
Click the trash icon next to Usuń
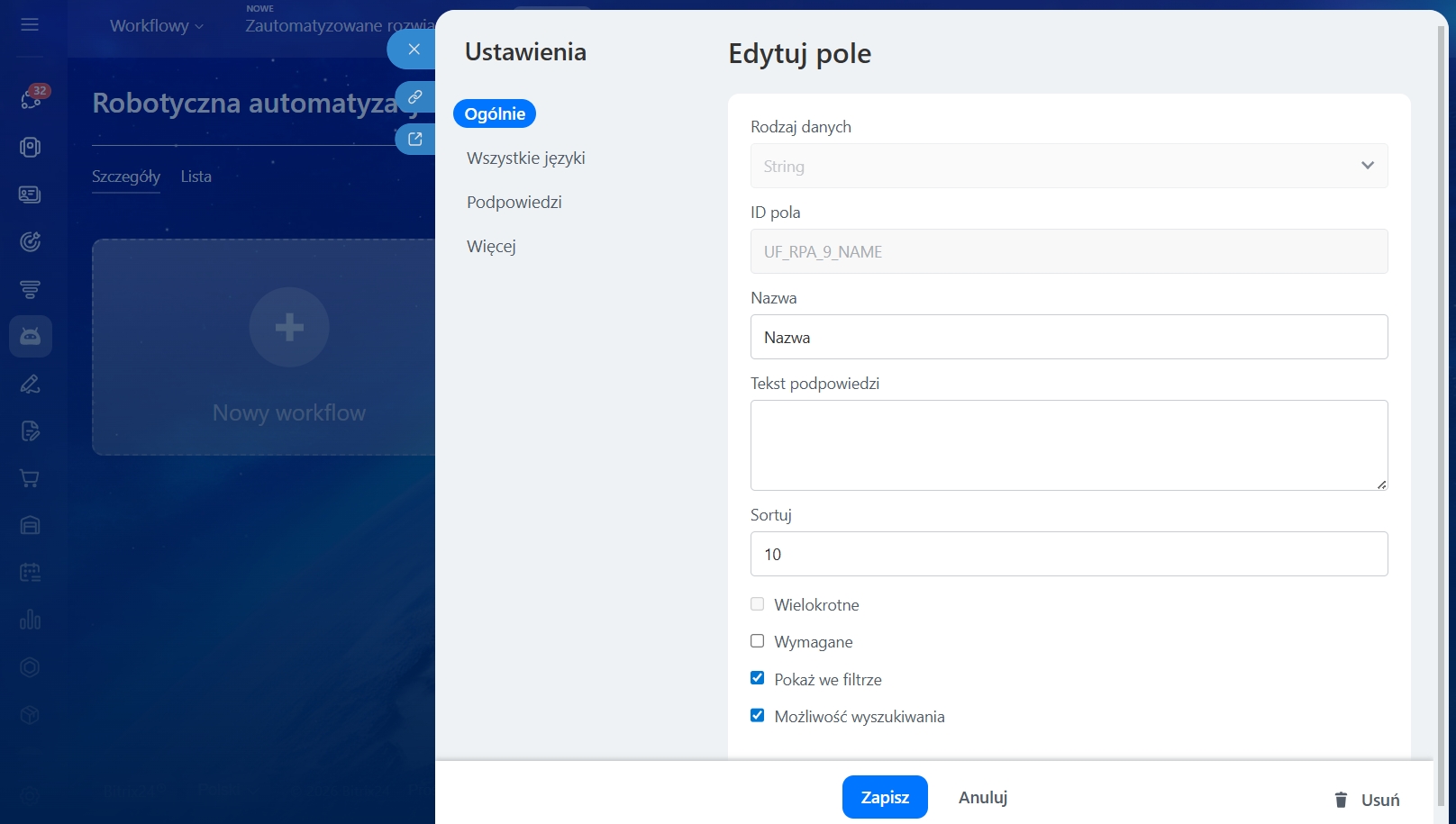coord(1341,800)
